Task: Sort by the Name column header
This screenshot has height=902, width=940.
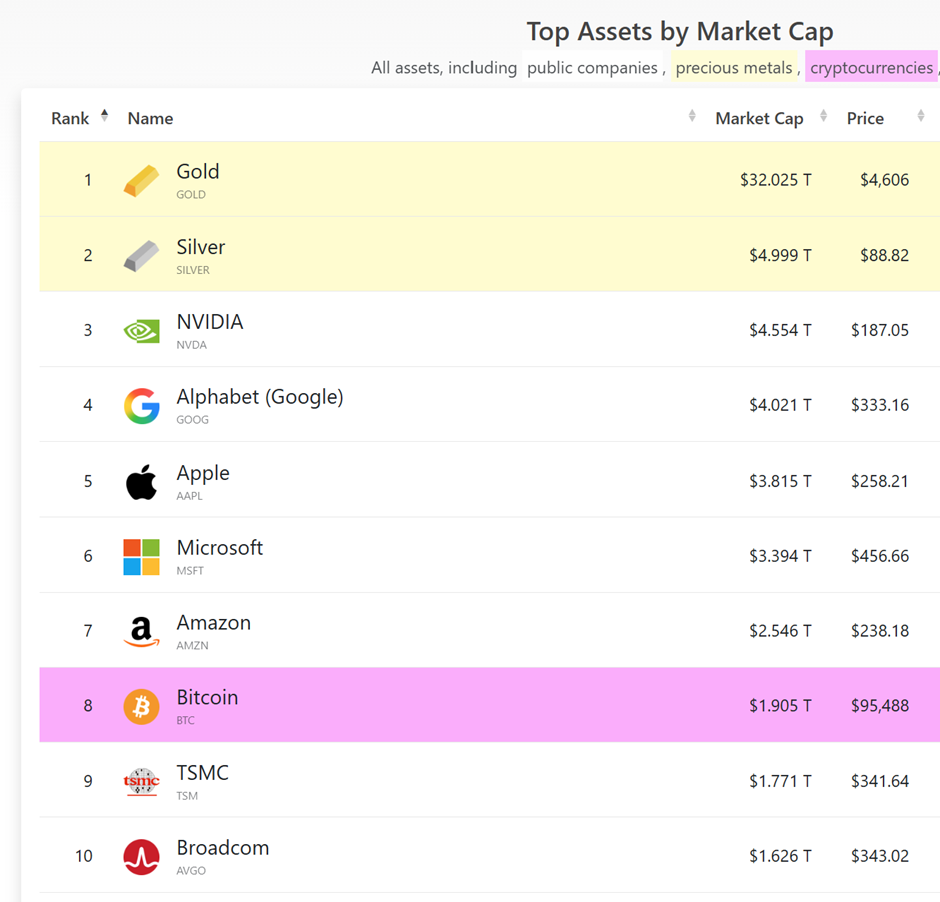Action: pyautogui.click(x=150, y=118)
